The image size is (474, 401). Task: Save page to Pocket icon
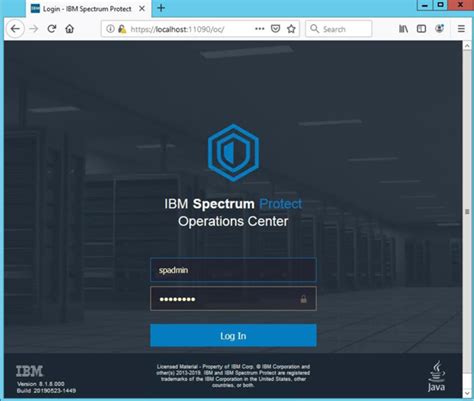click(x=275, y=29)
